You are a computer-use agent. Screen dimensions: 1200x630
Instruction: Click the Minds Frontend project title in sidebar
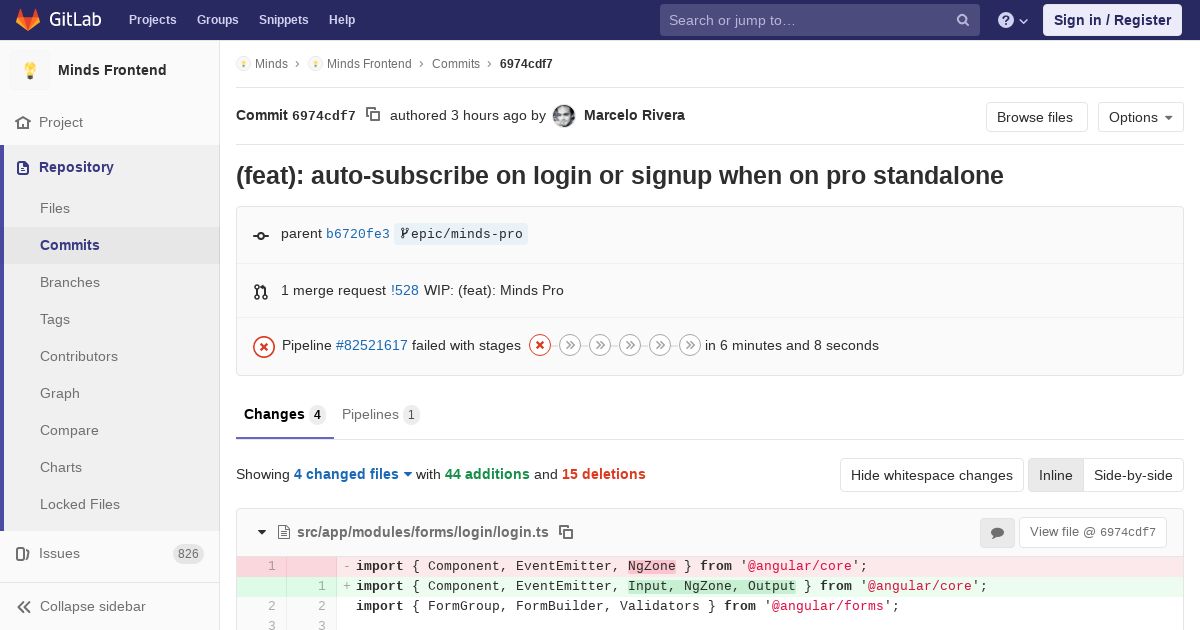(112, 70)
